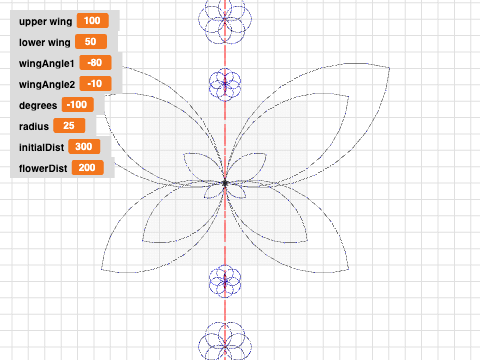Select the wingAngle1 value -80

(x=95, y=63)
